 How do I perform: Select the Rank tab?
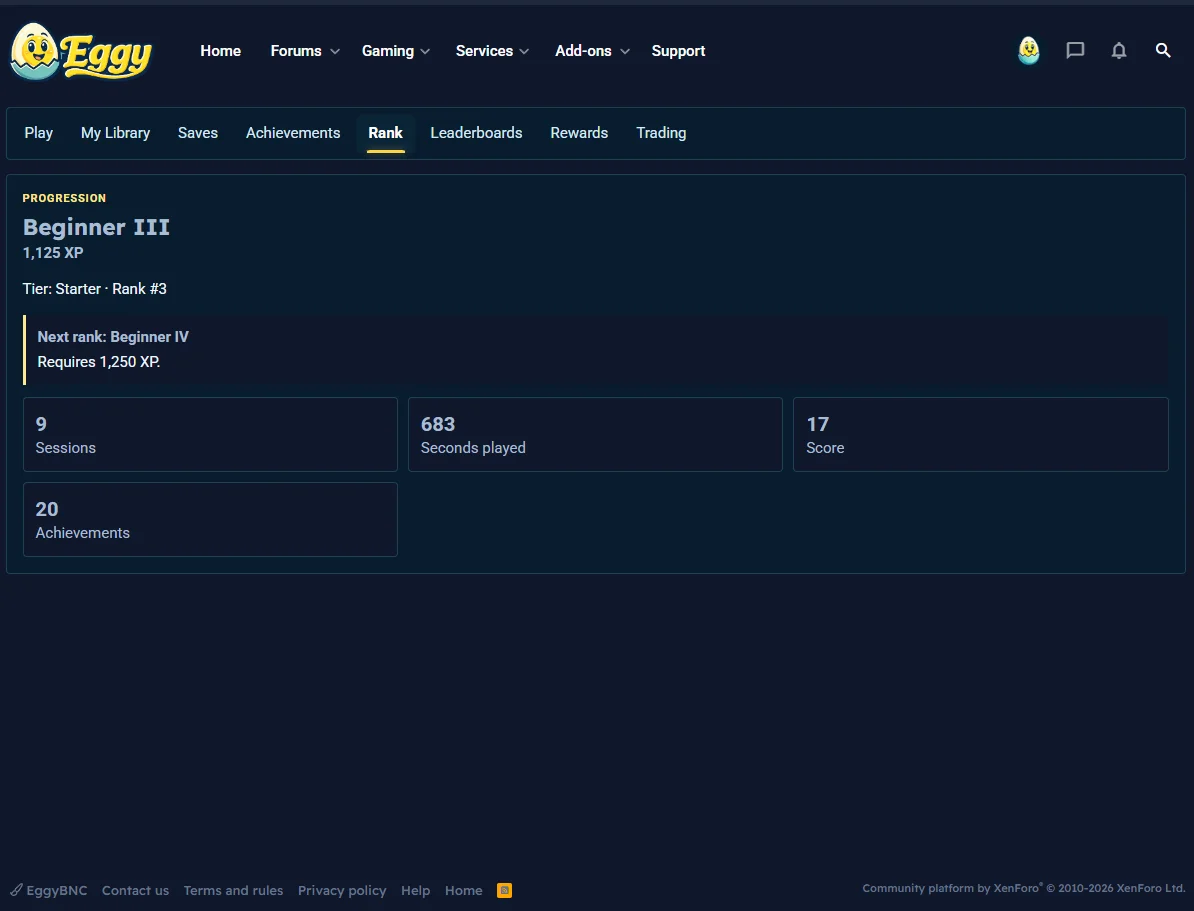pos(385,133)
